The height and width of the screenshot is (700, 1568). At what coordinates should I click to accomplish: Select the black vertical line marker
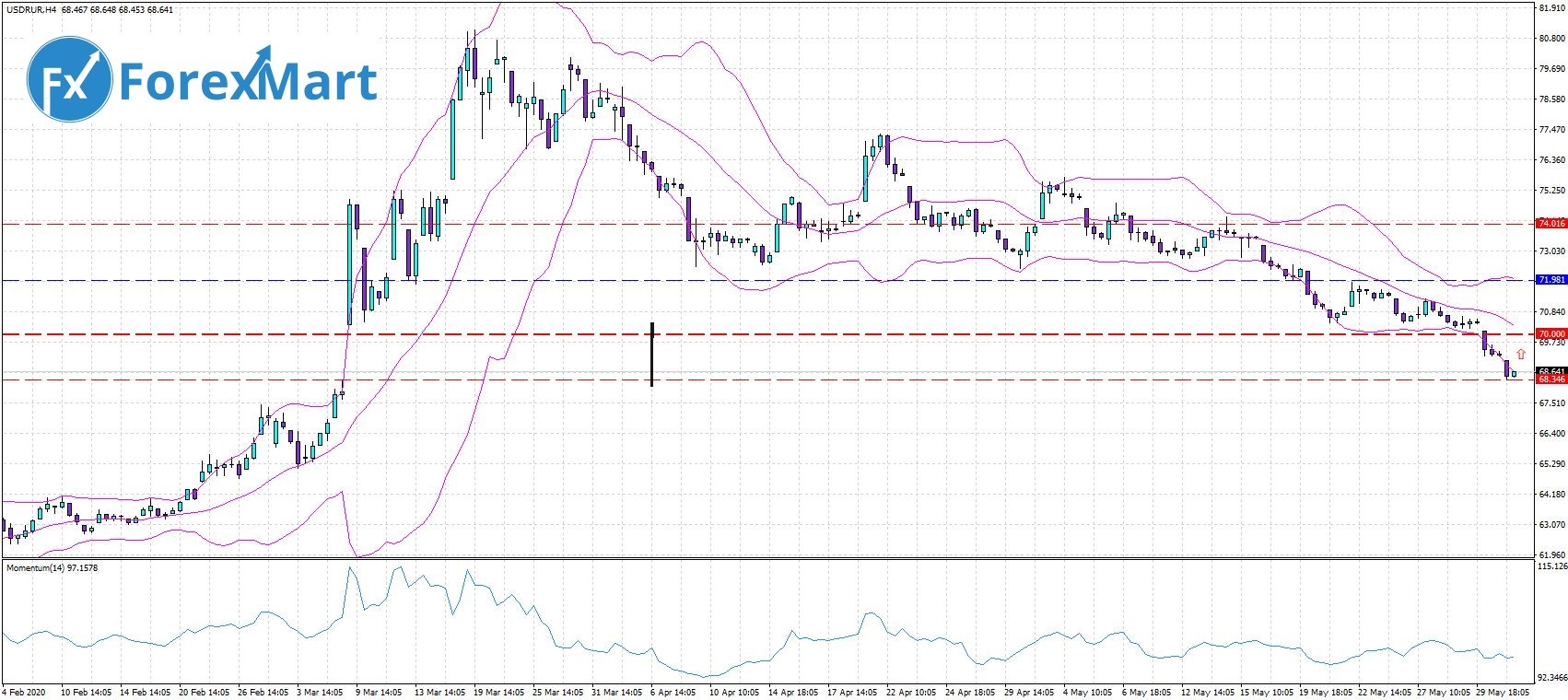click(651, 355)
